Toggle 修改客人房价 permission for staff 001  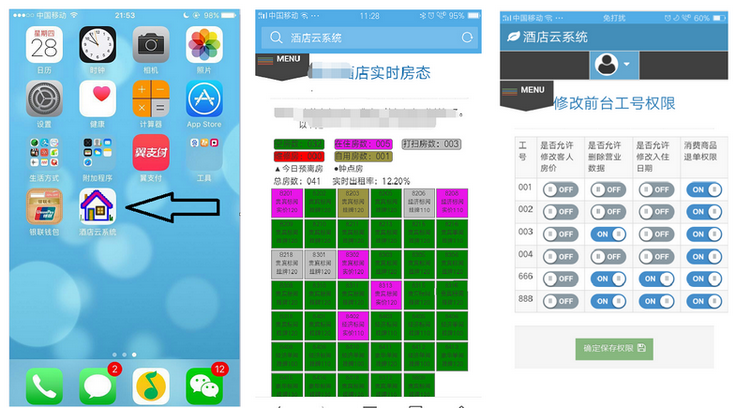tap(560, 188)
